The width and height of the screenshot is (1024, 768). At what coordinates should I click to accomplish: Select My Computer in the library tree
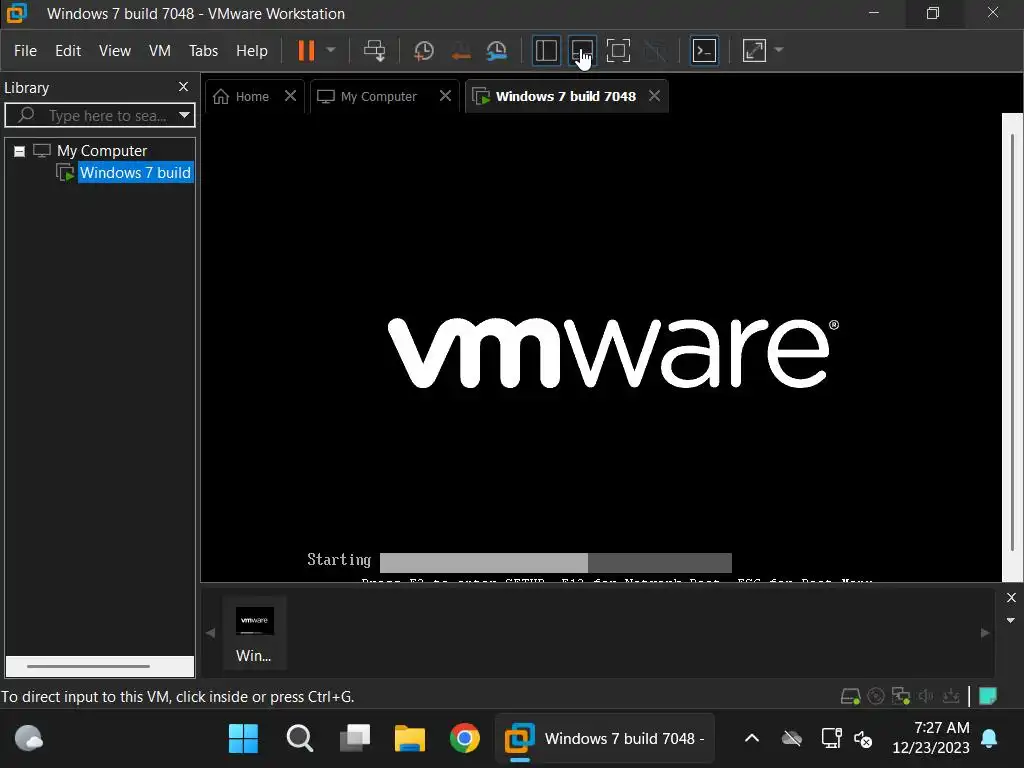pos(101,151)
